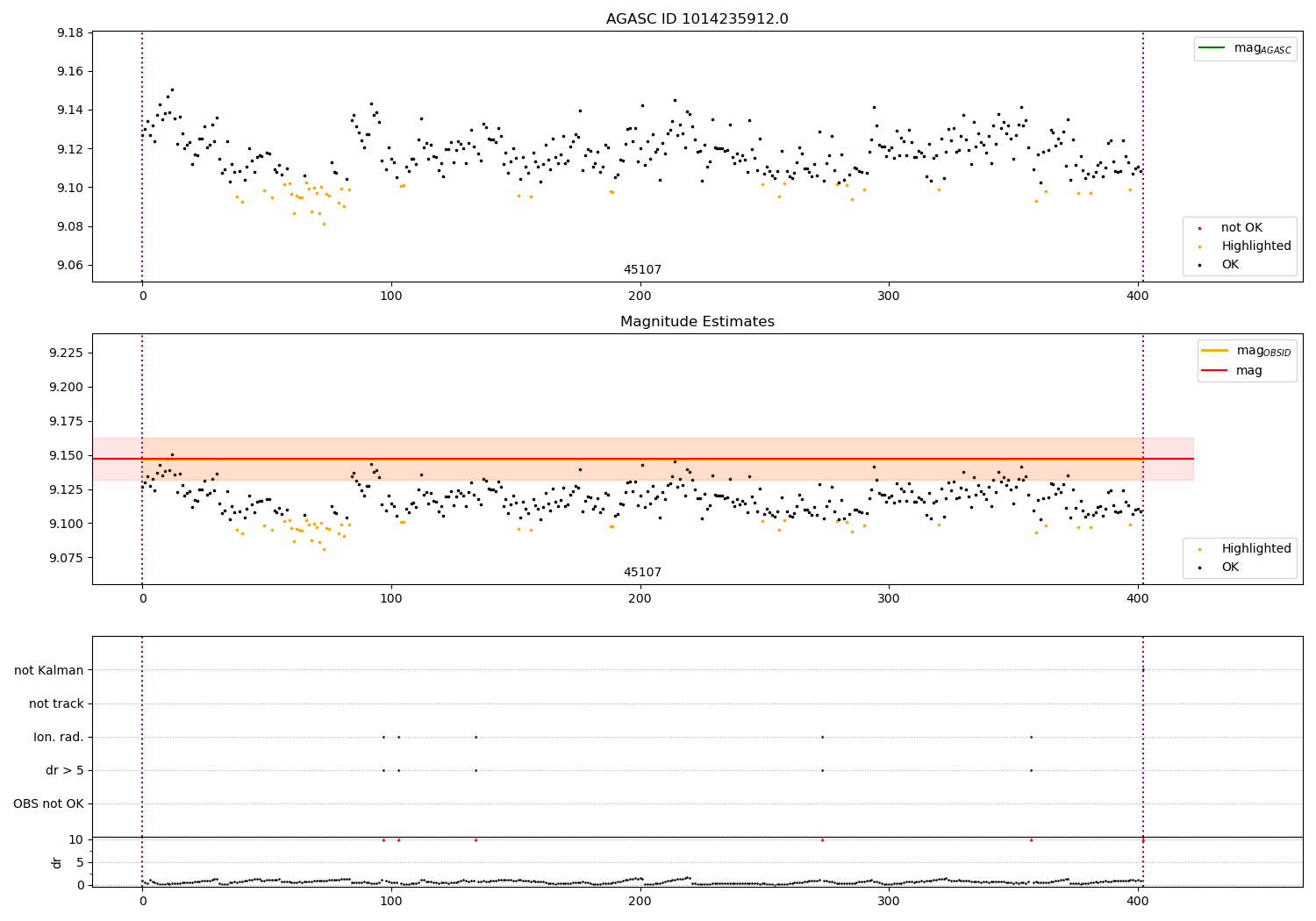This screenshot has height=921, width=1316.
Task: Click x-axis tick 400 under Magnitude Estimates plot
Action: click(1138, 599)
